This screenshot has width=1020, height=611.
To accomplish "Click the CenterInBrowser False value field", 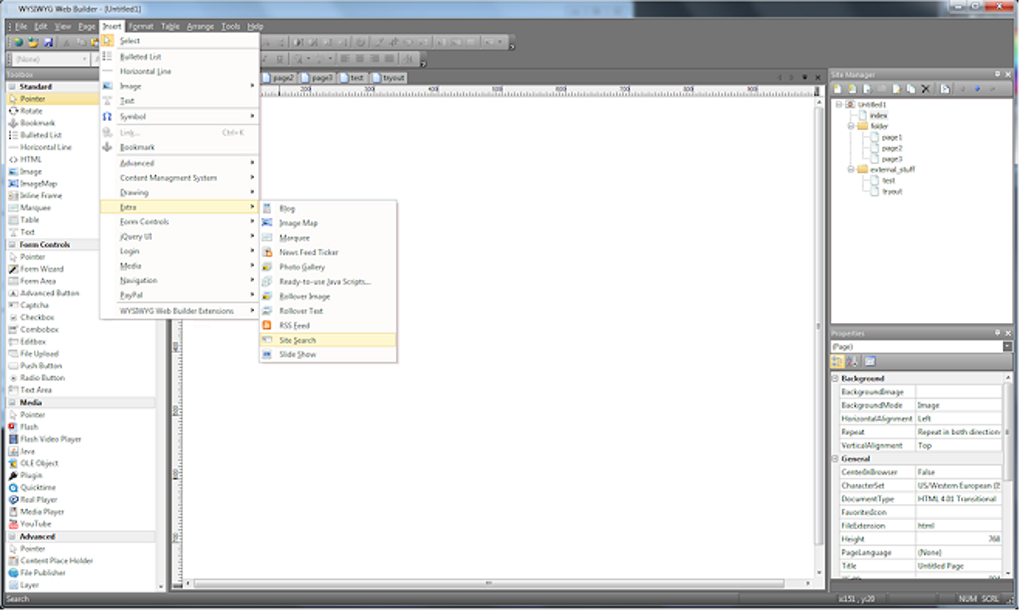I will (959, 472).
